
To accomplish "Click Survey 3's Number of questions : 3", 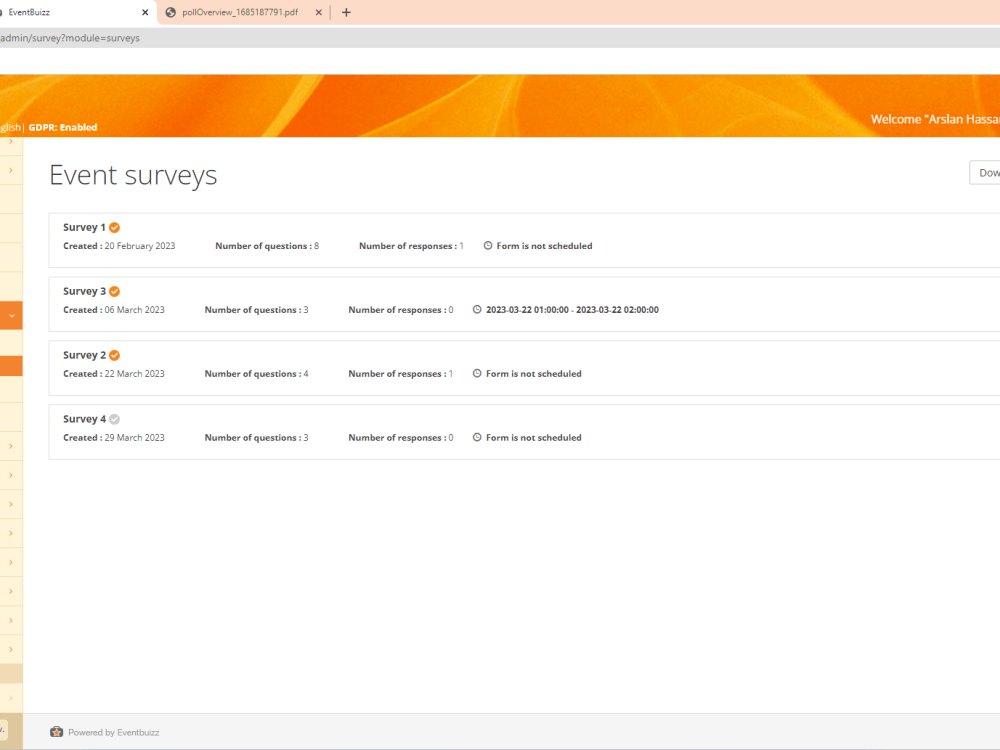I will (x=256, y=309).
